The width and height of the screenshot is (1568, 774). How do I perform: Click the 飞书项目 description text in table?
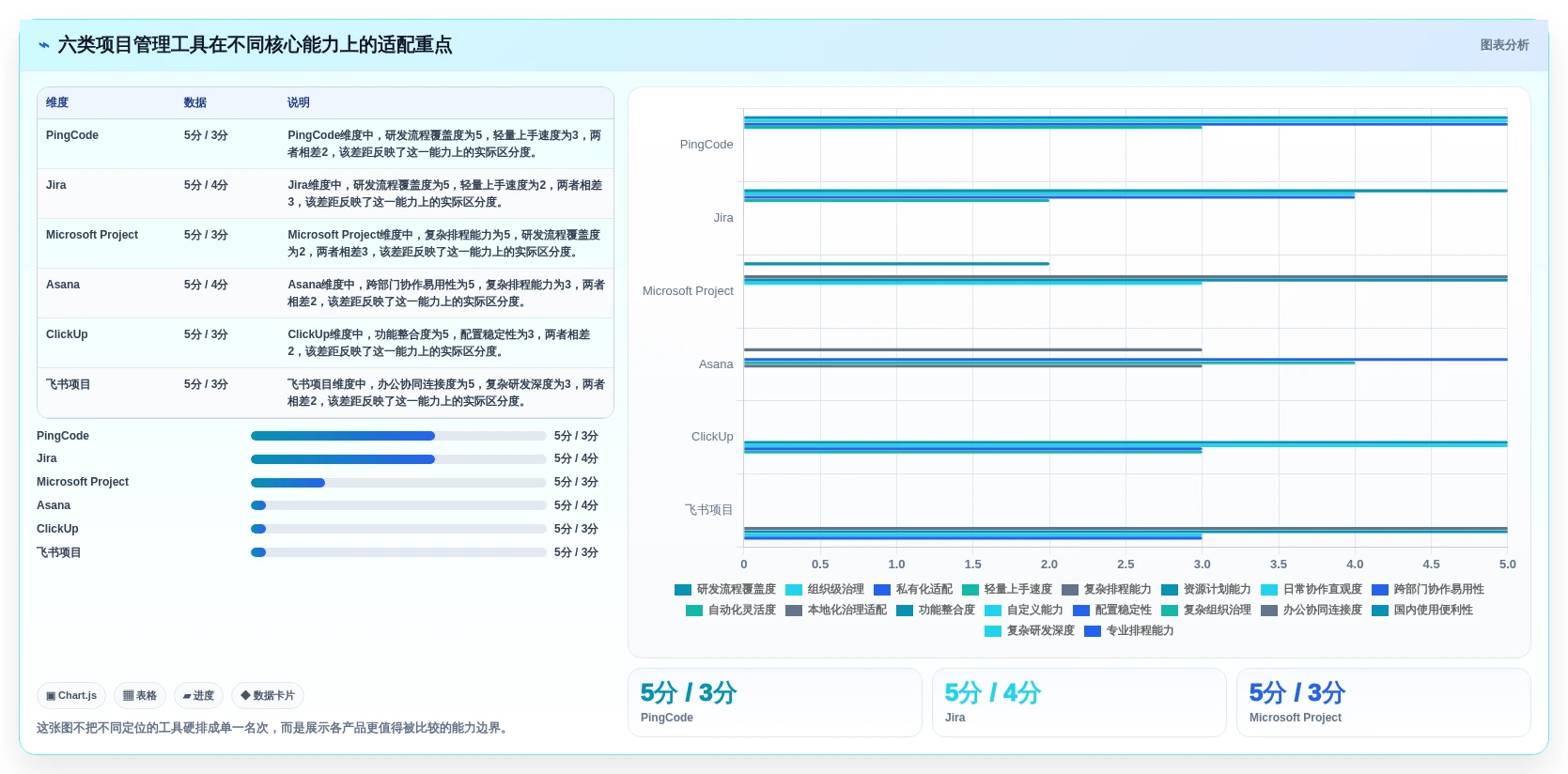[446, 393]
